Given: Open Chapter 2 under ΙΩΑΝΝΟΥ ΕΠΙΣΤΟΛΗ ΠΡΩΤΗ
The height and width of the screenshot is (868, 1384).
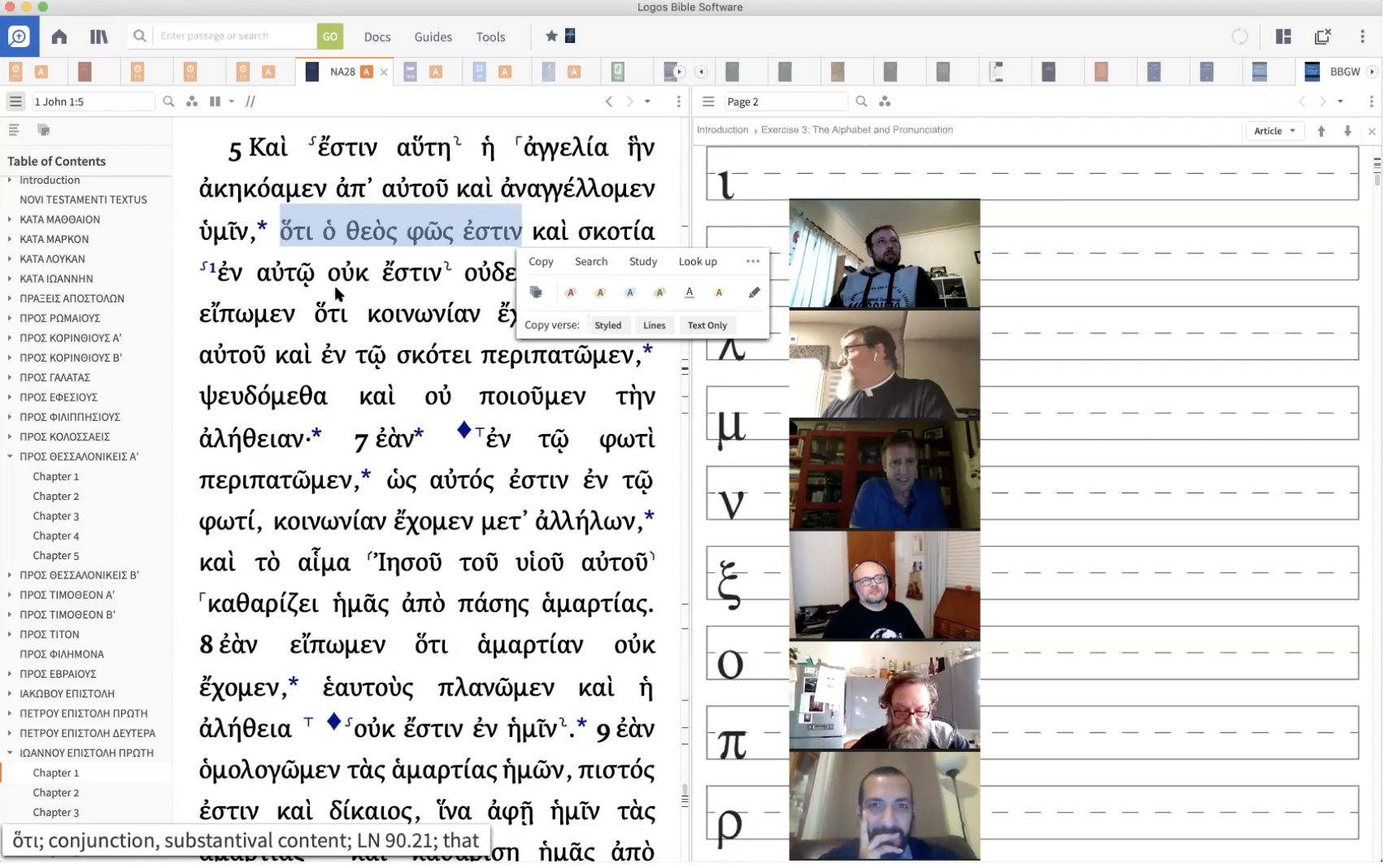Looking at the screenshot, I should tap(56, 793).
